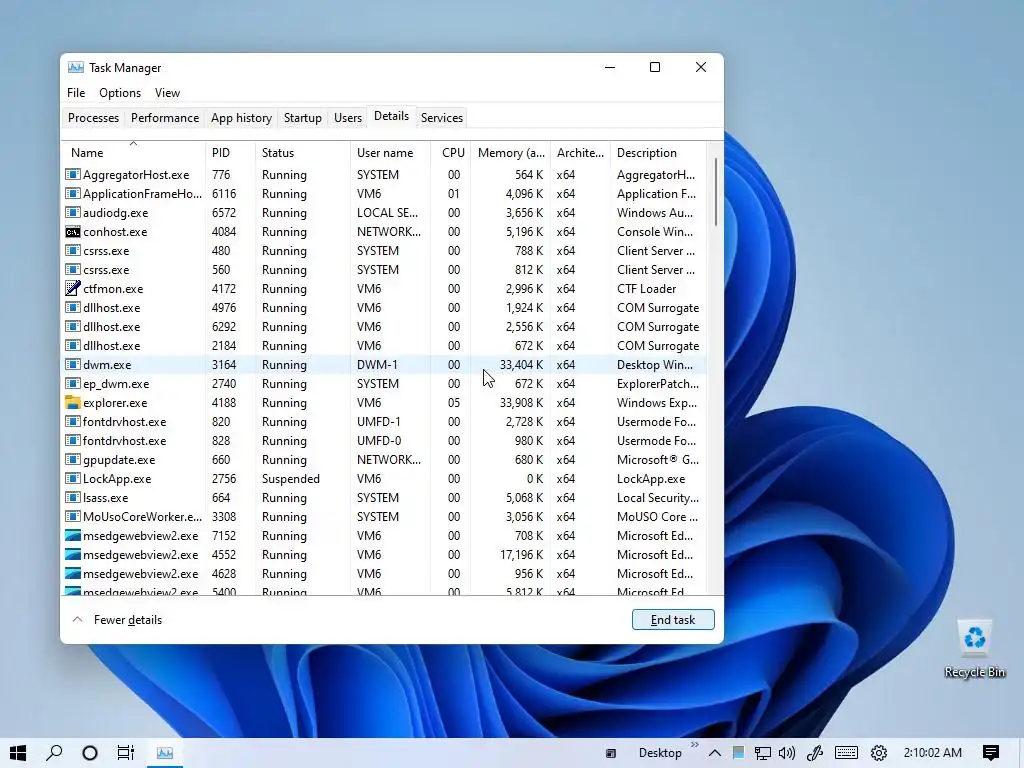Click the Task Manager title bar icon
The height and width of the screenshot is (768, 1024).
click(x=76, y=67)
